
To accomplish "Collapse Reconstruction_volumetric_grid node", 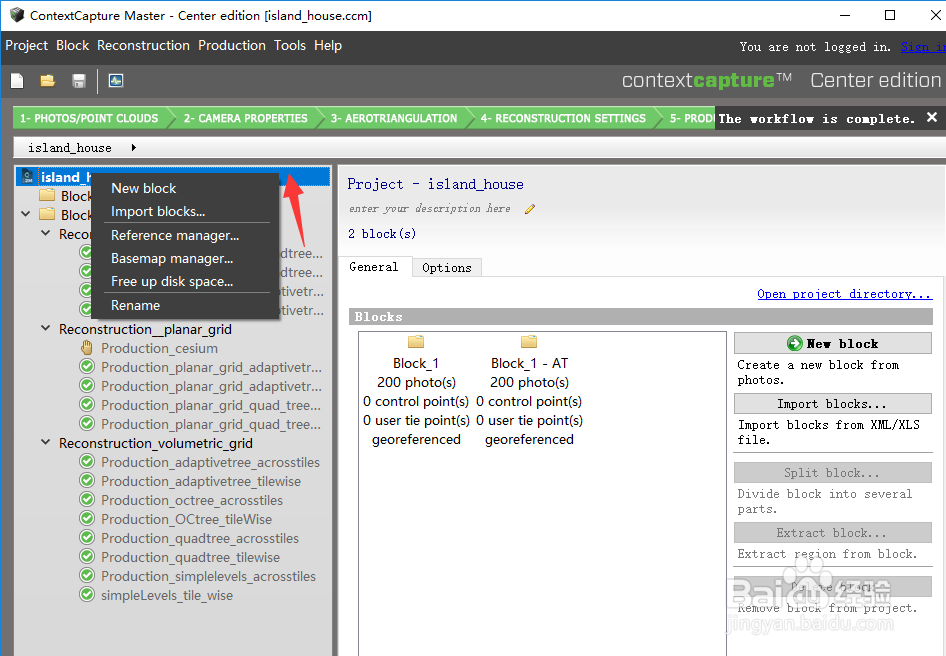I will click(x=45, y=442).
